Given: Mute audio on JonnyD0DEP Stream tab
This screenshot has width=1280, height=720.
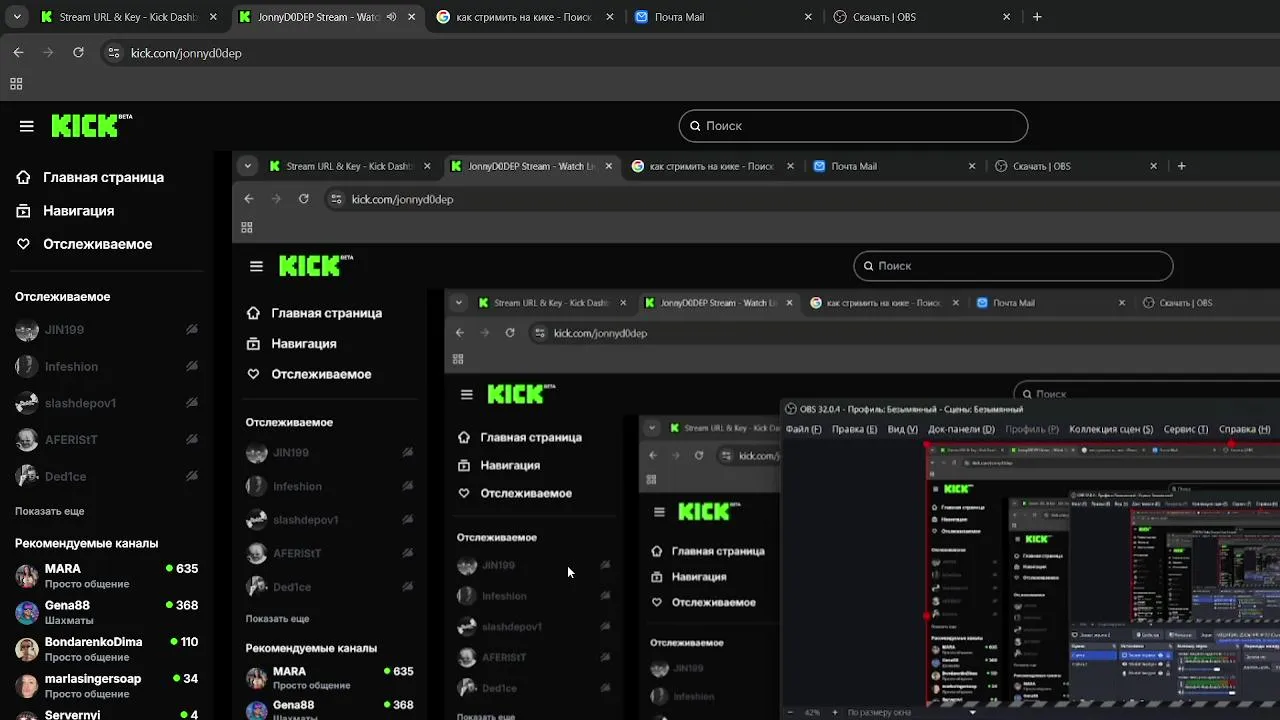Looking at the screenshot, I should pyautogui.click(x=392, y=17).
